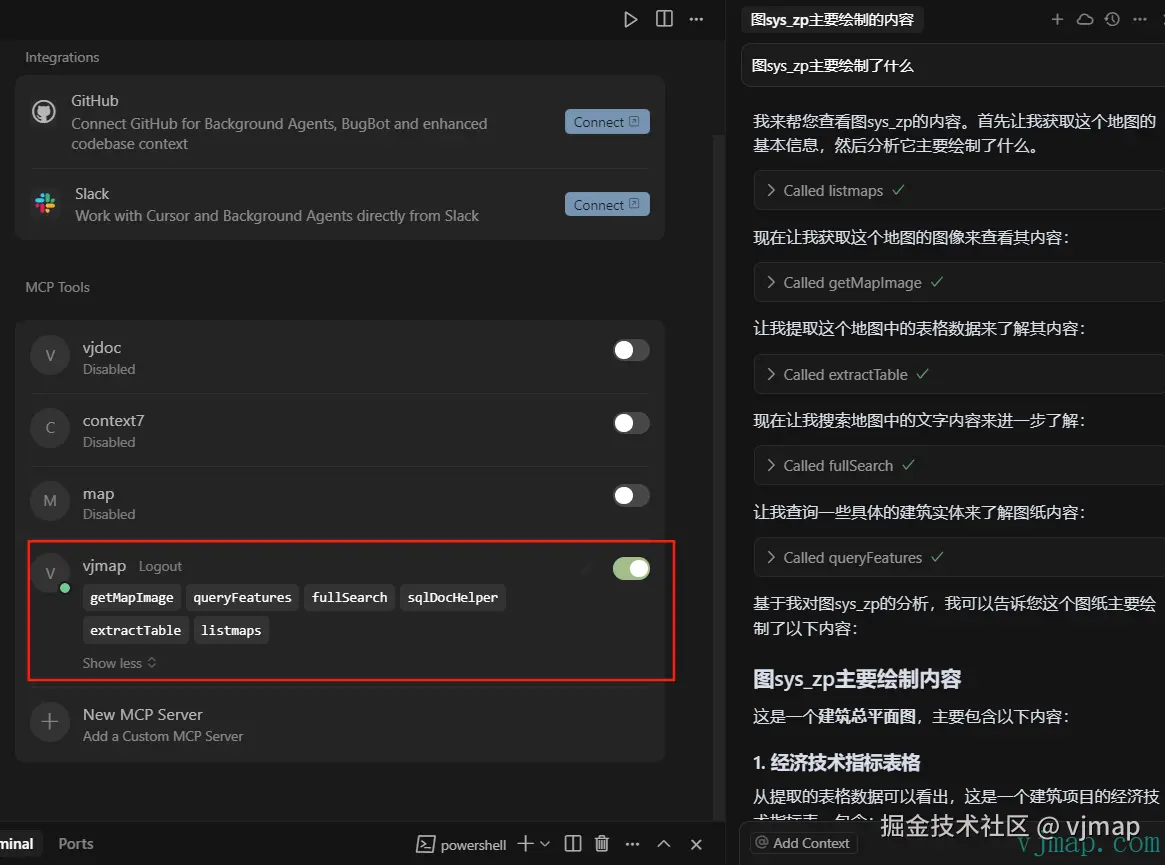Click the split editor layout icon
The height and width of the screenshot is (865, 1165).
click(664, 19)
